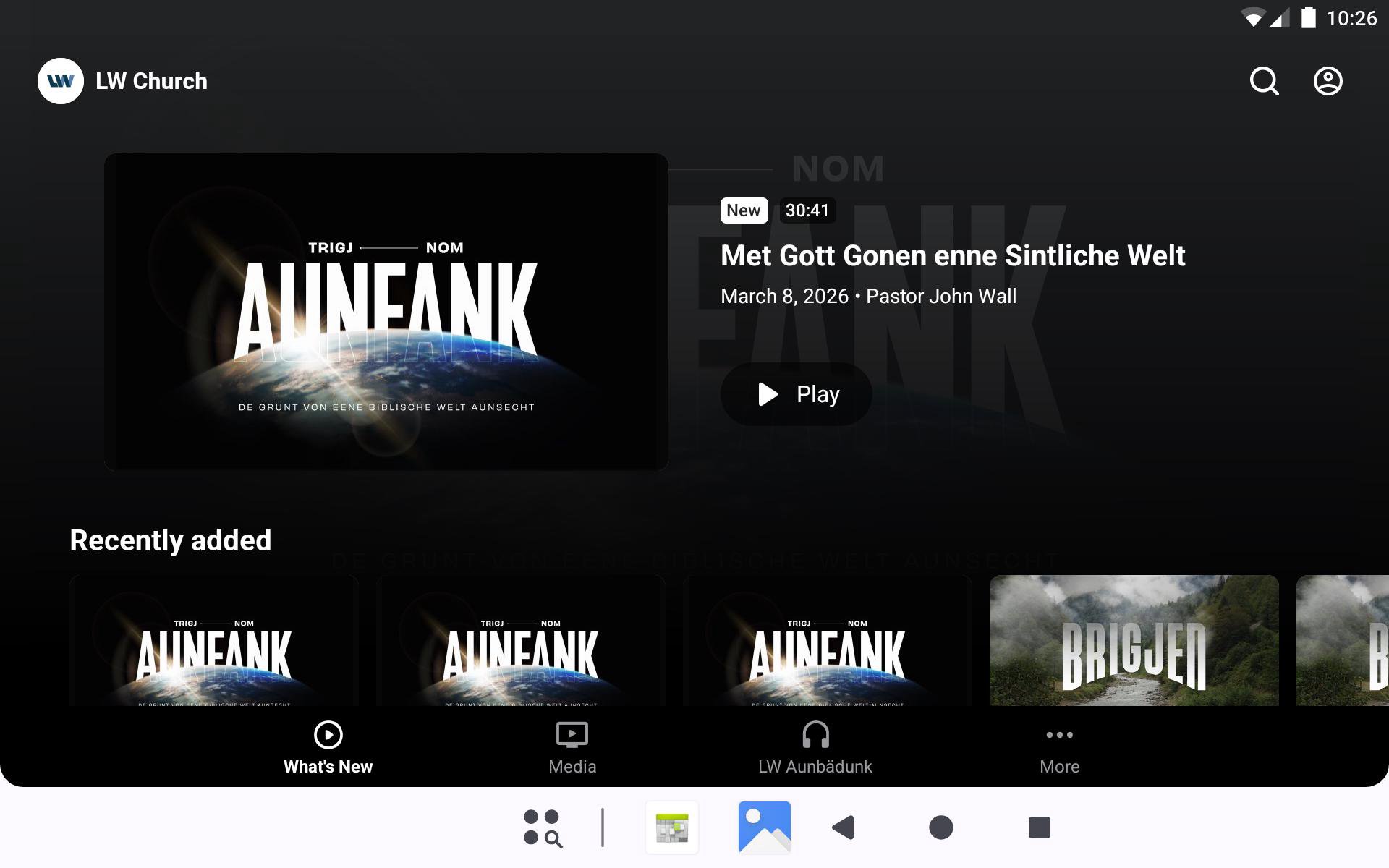Tap the sermon title Met Gott Gonen
The width and height of the screenshot is (1389, 868).
[x=952, y=255]
